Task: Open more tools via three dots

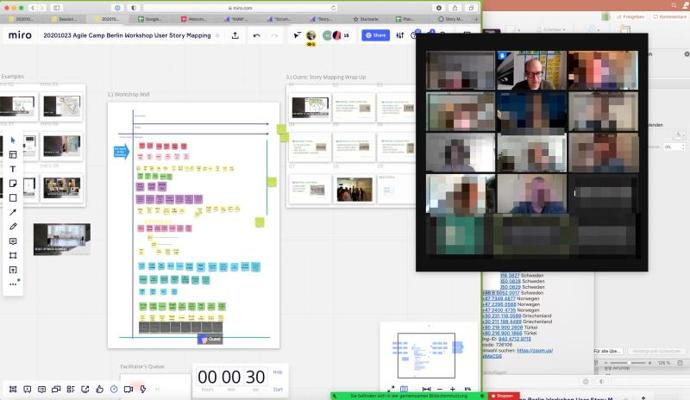Action: click(x=13, y=284)
